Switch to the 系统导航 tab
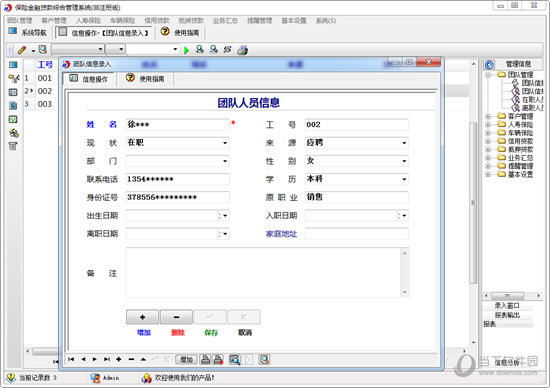 point(28,33)
